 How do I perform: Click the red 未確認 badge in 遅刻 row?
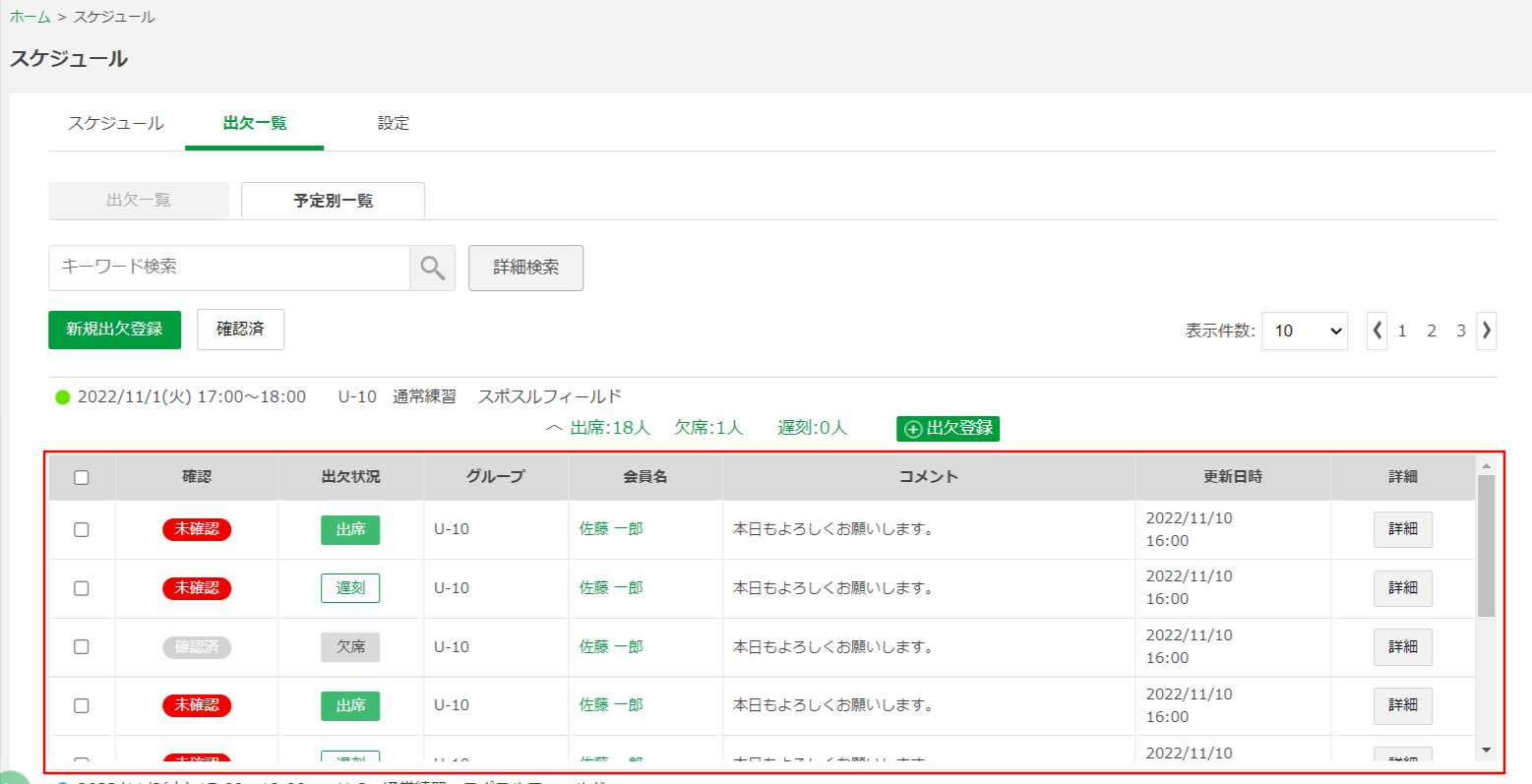(197, 588)
